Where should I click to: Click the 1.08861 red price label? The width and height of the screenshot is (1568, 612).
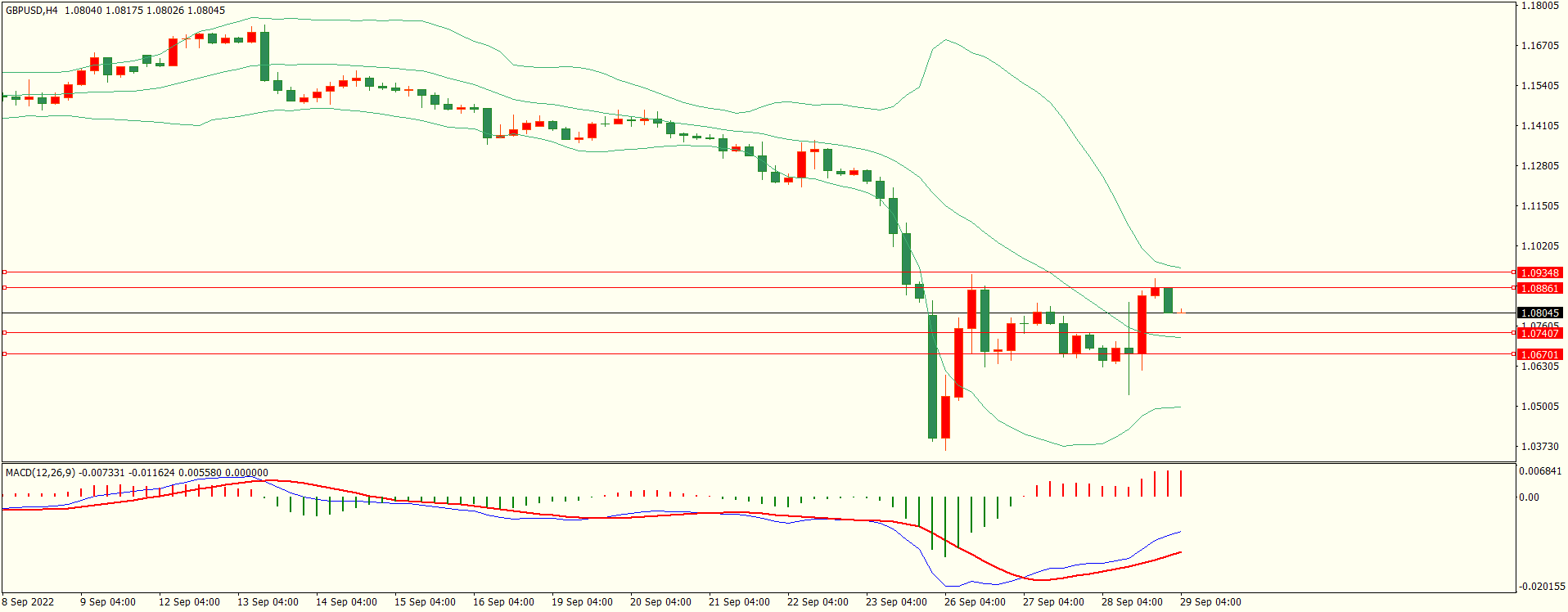click(x=1539, y=288)
